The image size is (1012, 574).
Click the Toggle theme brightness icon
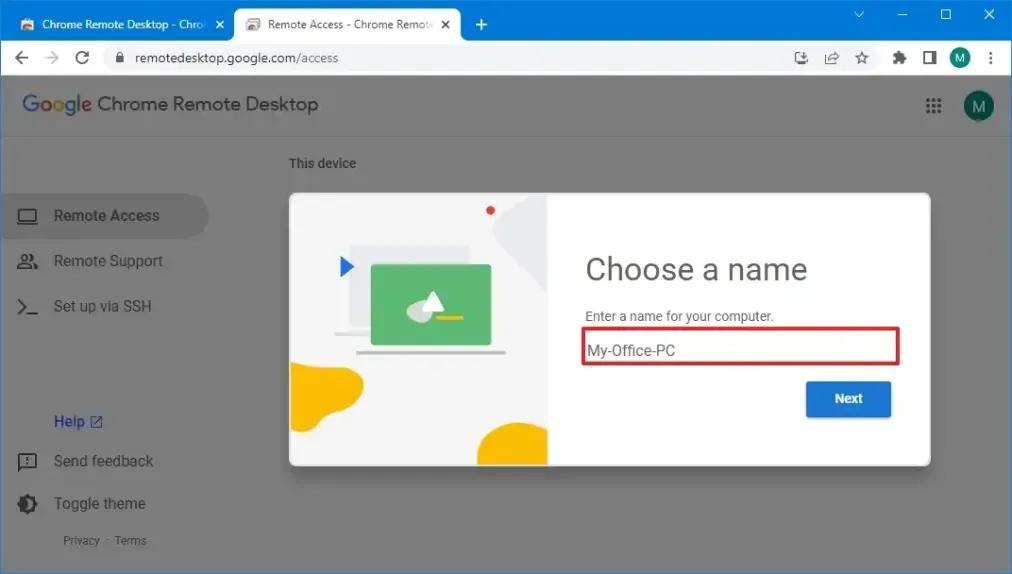pos(27,504)
